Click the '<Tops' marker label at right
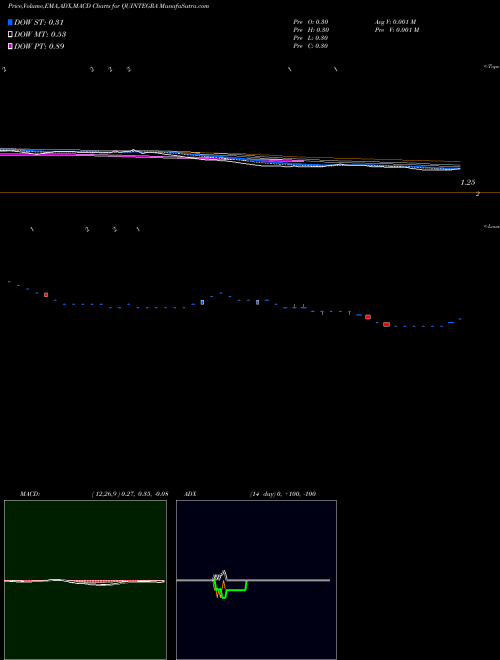Viewport: 500px width, 660px height. click(x=491, y=67)
